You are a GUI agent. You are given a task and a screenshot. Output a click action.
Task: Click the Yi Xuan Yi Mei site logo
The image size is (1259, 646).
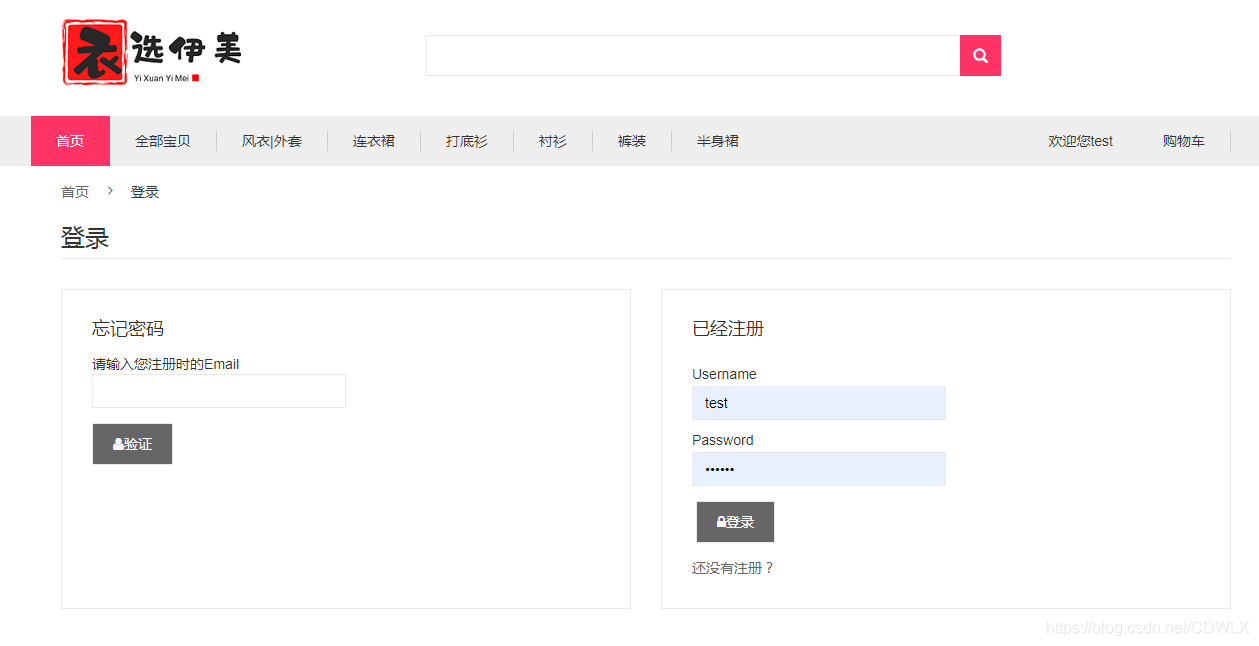pyautogui.click(x=152, y=52)
